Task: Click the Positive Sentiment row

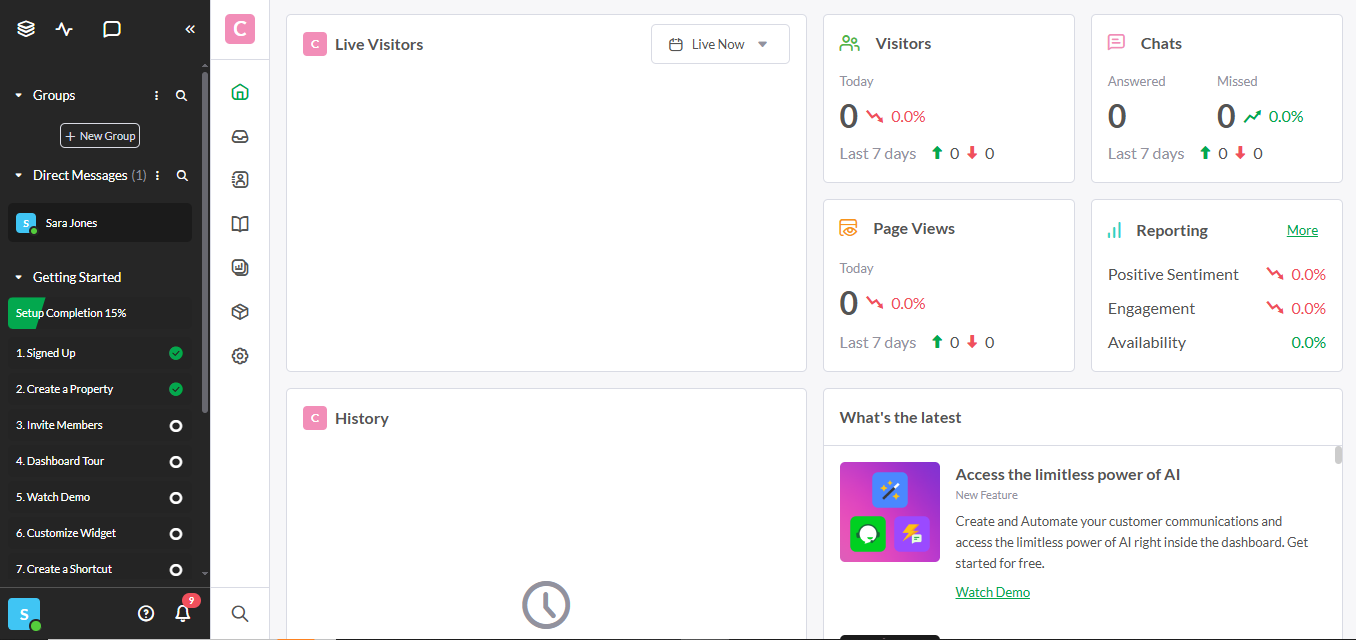Action: [1217, 274]
